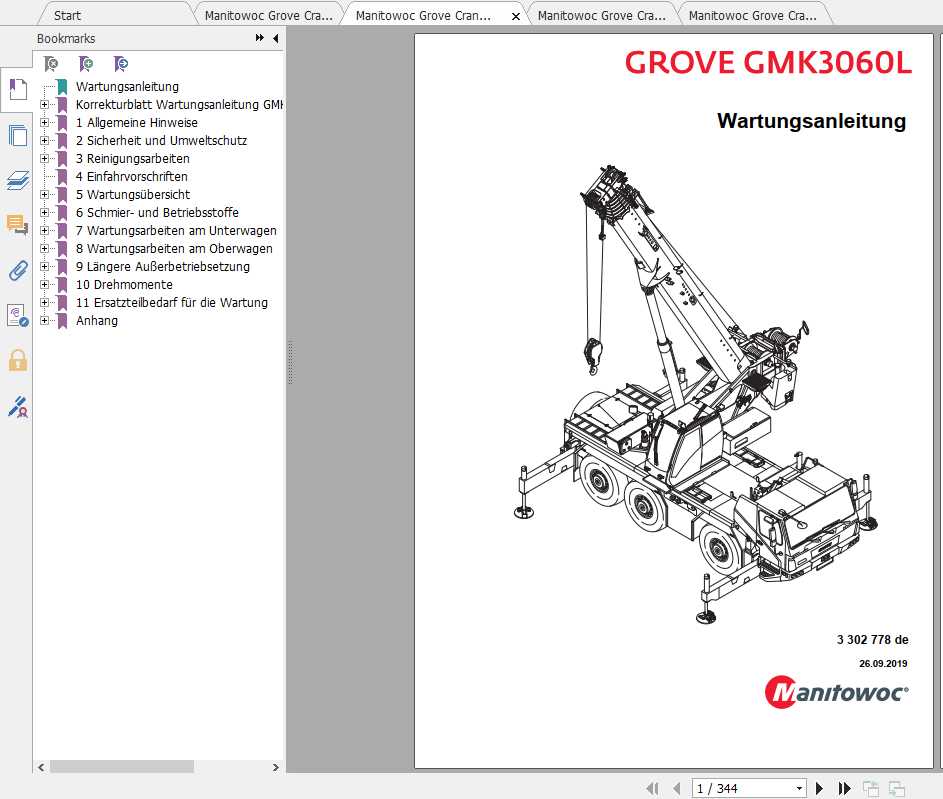This screenshot has height=799, width=943.
Task: Expand the Sicherheit und Umweltschutz bookmark
Action: [48, 140]
